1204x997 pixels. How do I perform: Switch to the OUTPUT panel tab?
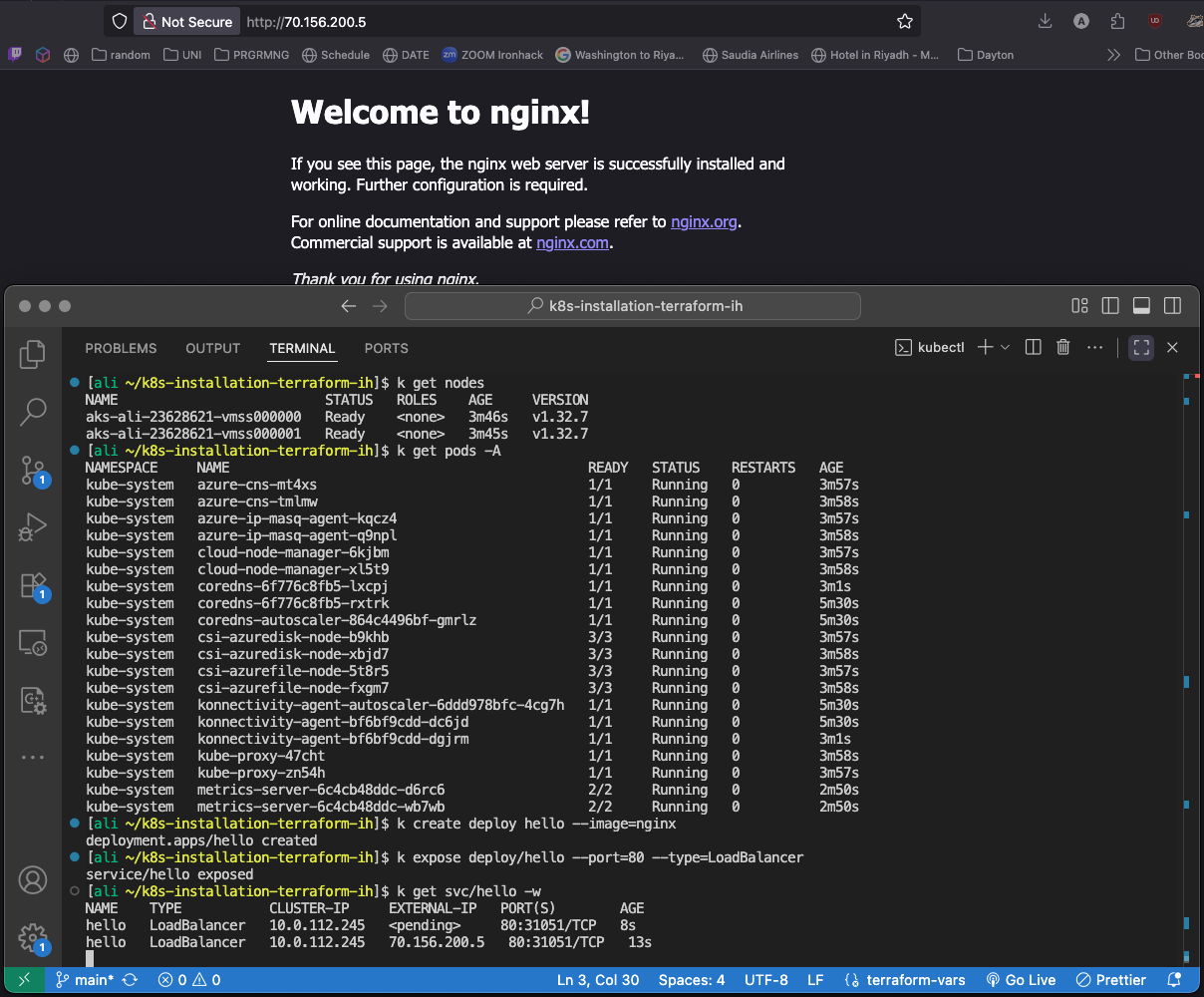pyautogui.click(x=212, y=348)
